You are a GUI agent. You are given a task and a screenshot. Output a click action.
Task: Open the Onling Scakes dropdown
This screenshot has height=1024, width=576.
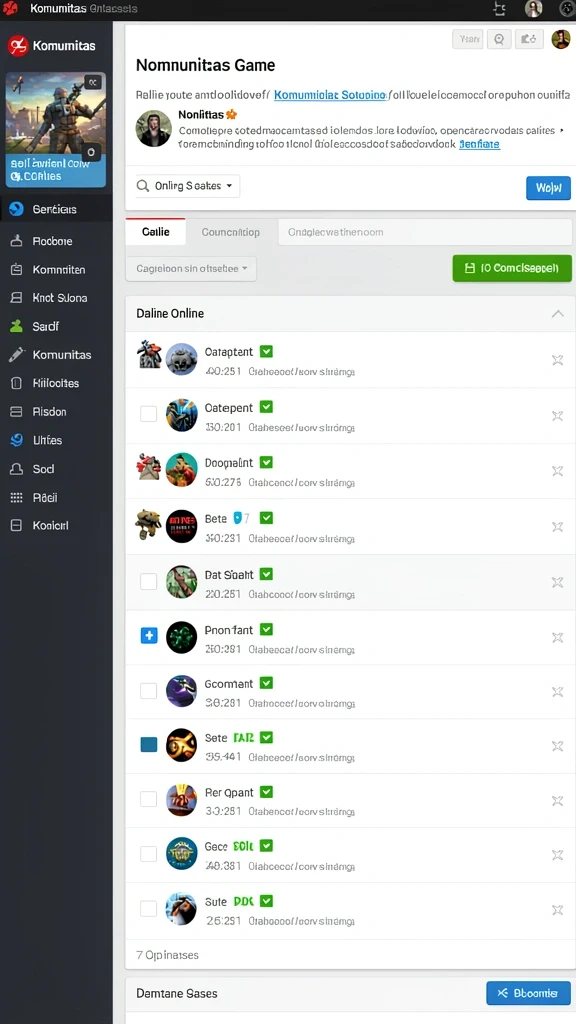tap(187, 185)
